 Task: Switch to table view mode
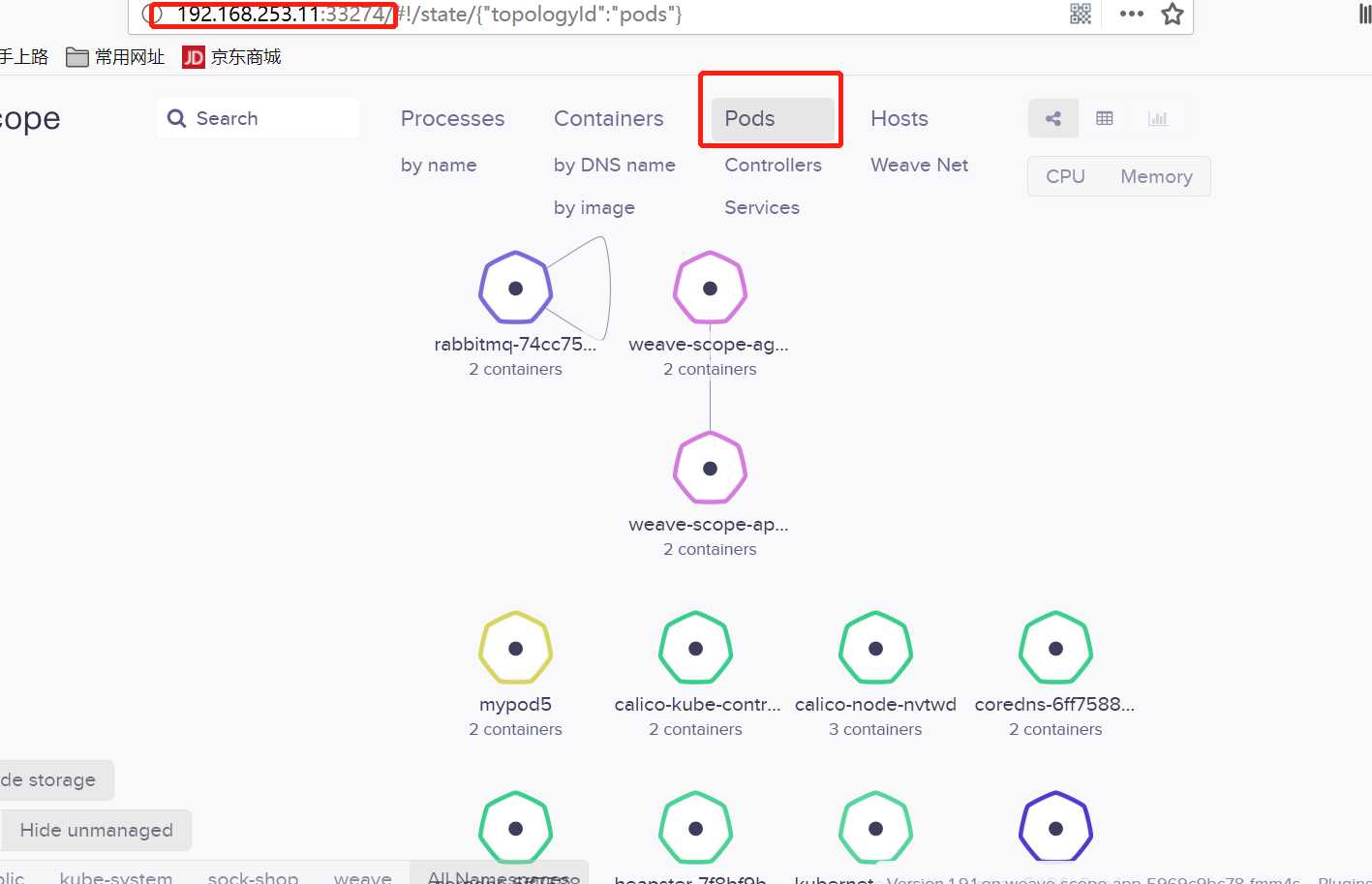(1105, 118)
